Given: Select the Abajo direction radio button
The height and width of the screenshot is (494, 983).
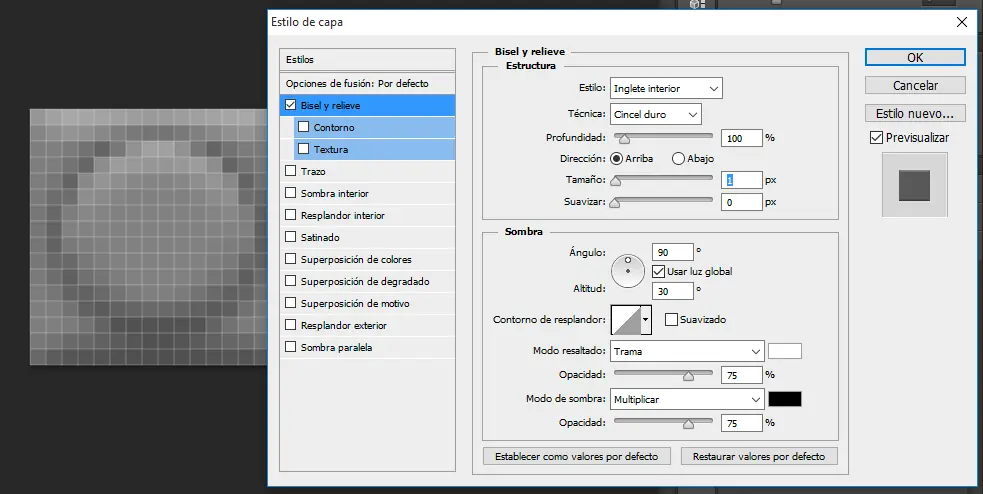Looking at the screenshot, I should [x=679, y=158].
